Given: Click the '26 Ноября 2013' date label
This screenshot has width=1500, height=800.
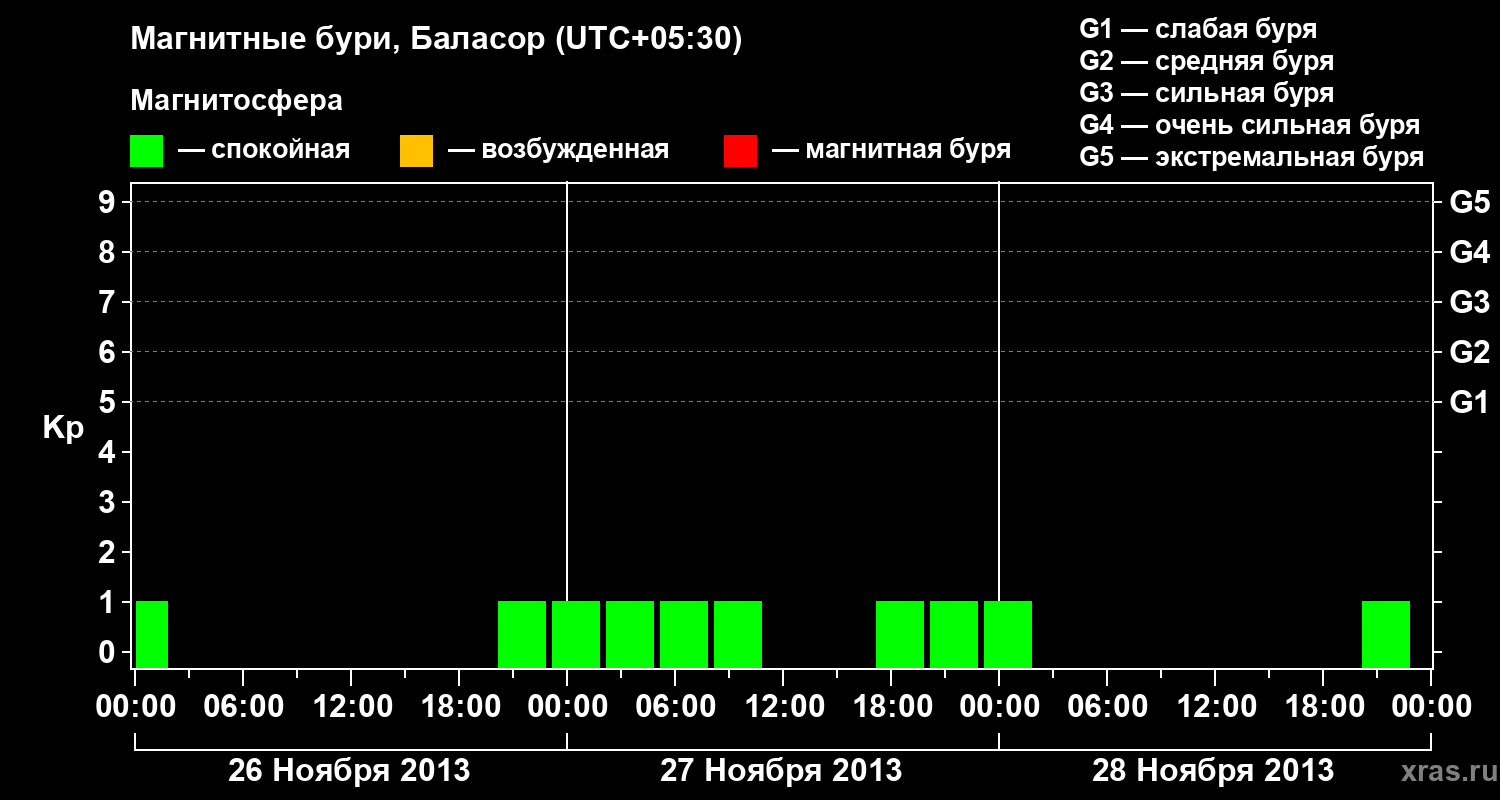Looking at the screenshot, I should point(349,770).
